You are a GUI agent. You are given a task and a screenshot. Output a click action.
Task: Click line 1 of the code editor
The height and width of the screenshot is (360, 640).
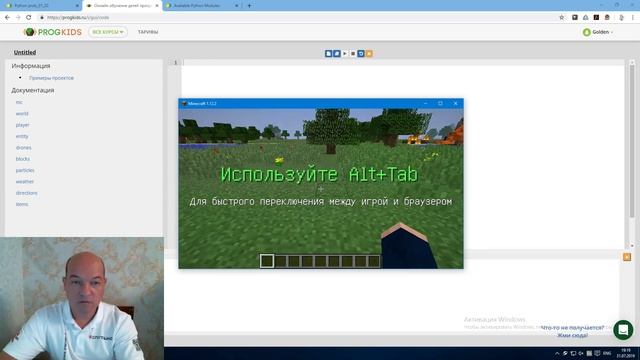(x=402, y=62)
